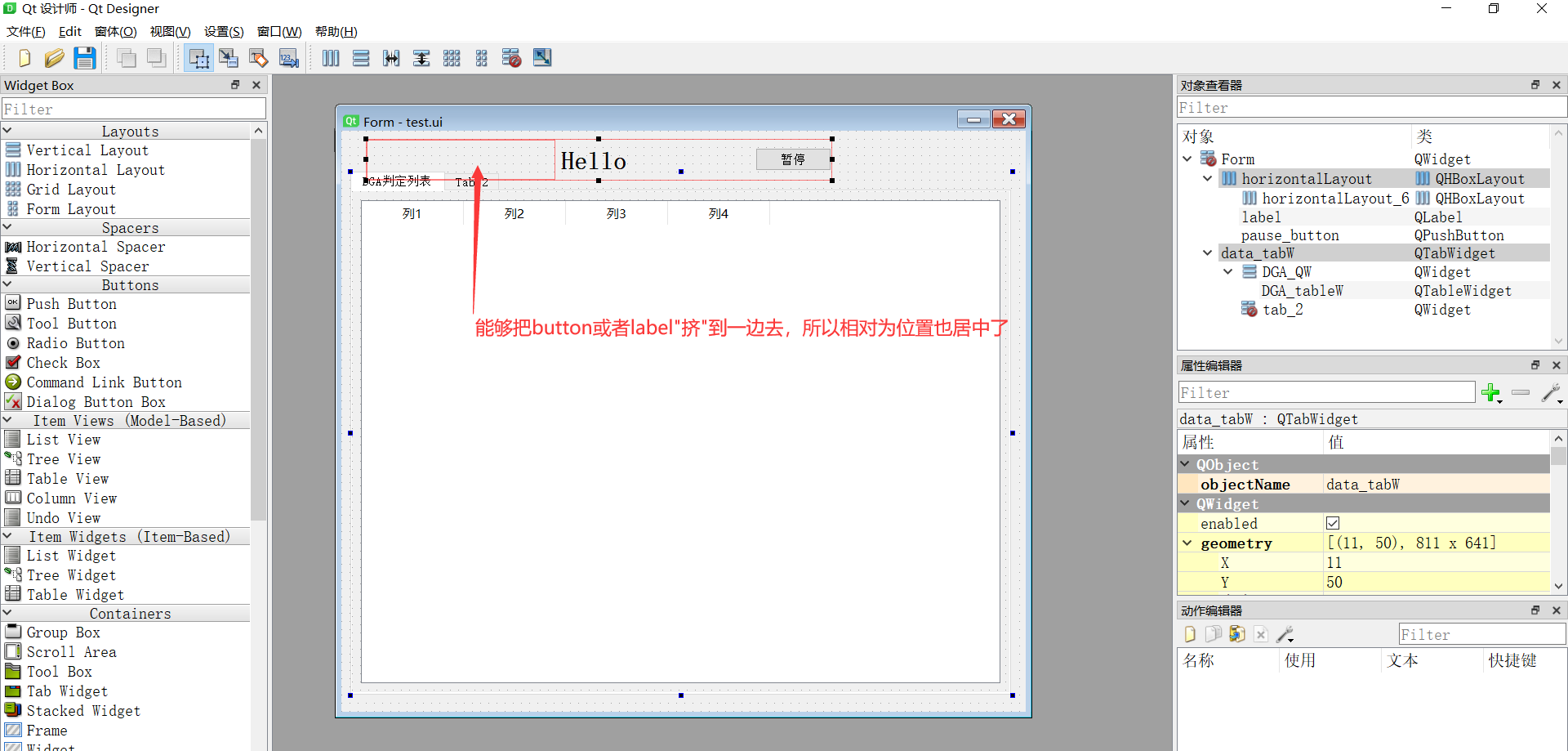Save the current form via toolbar icon
The image size is (1568, 751).
85,57
